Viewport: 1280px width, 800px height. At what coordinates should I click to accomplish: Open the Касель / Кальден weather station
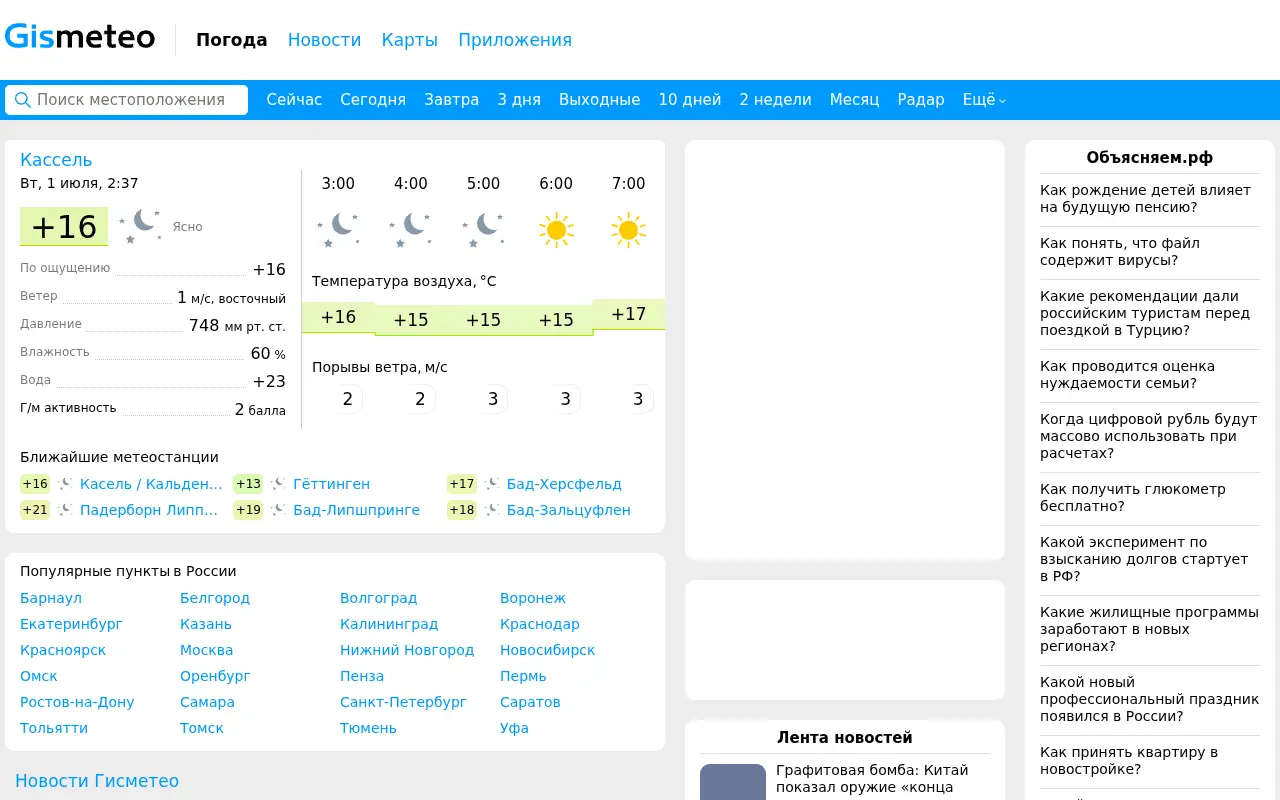coord(151,484)
